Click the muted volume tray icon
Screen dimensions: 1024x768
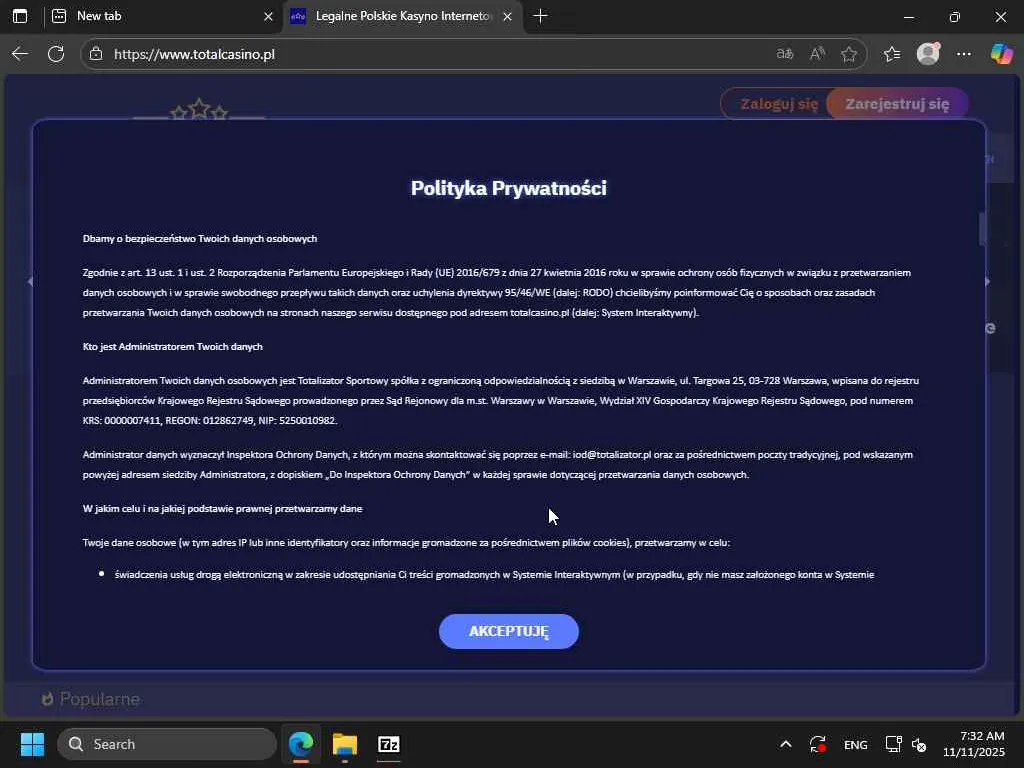pyautogui.click(x=919, y=744)
